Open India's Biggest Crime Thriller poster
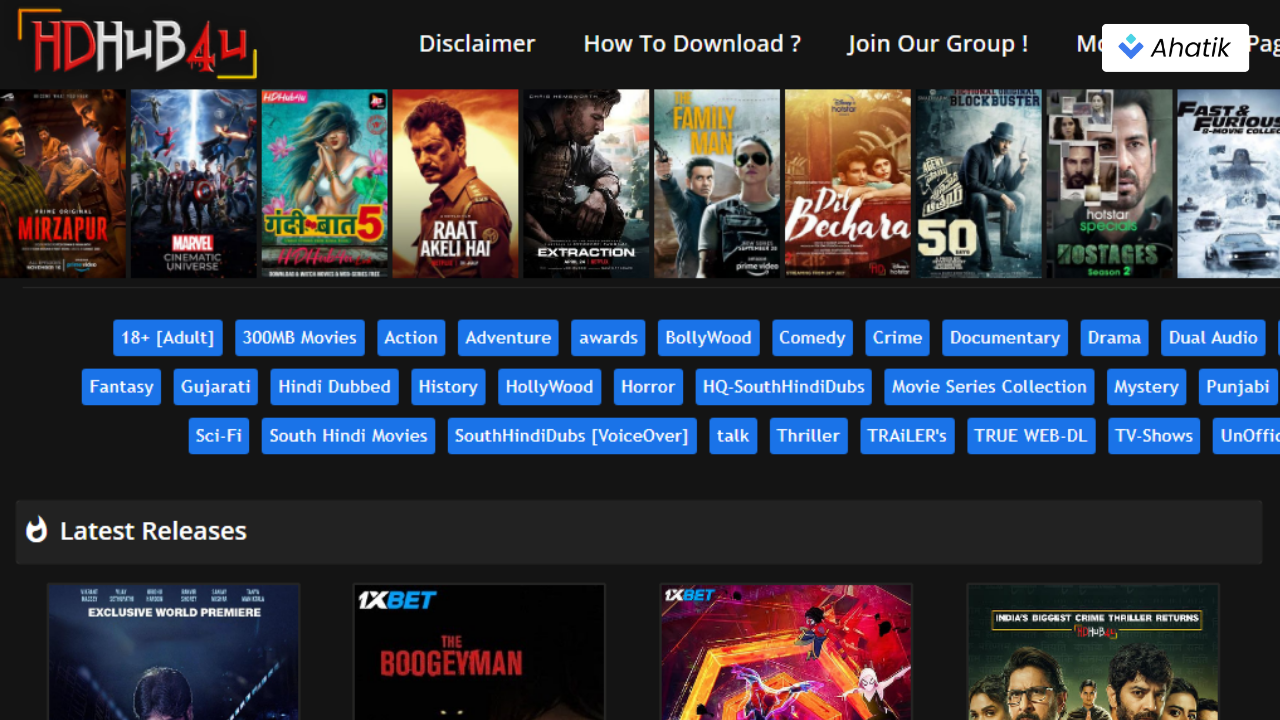Image resolution: width=1280 pixels, height=720 pixels. pos(1093,652)
